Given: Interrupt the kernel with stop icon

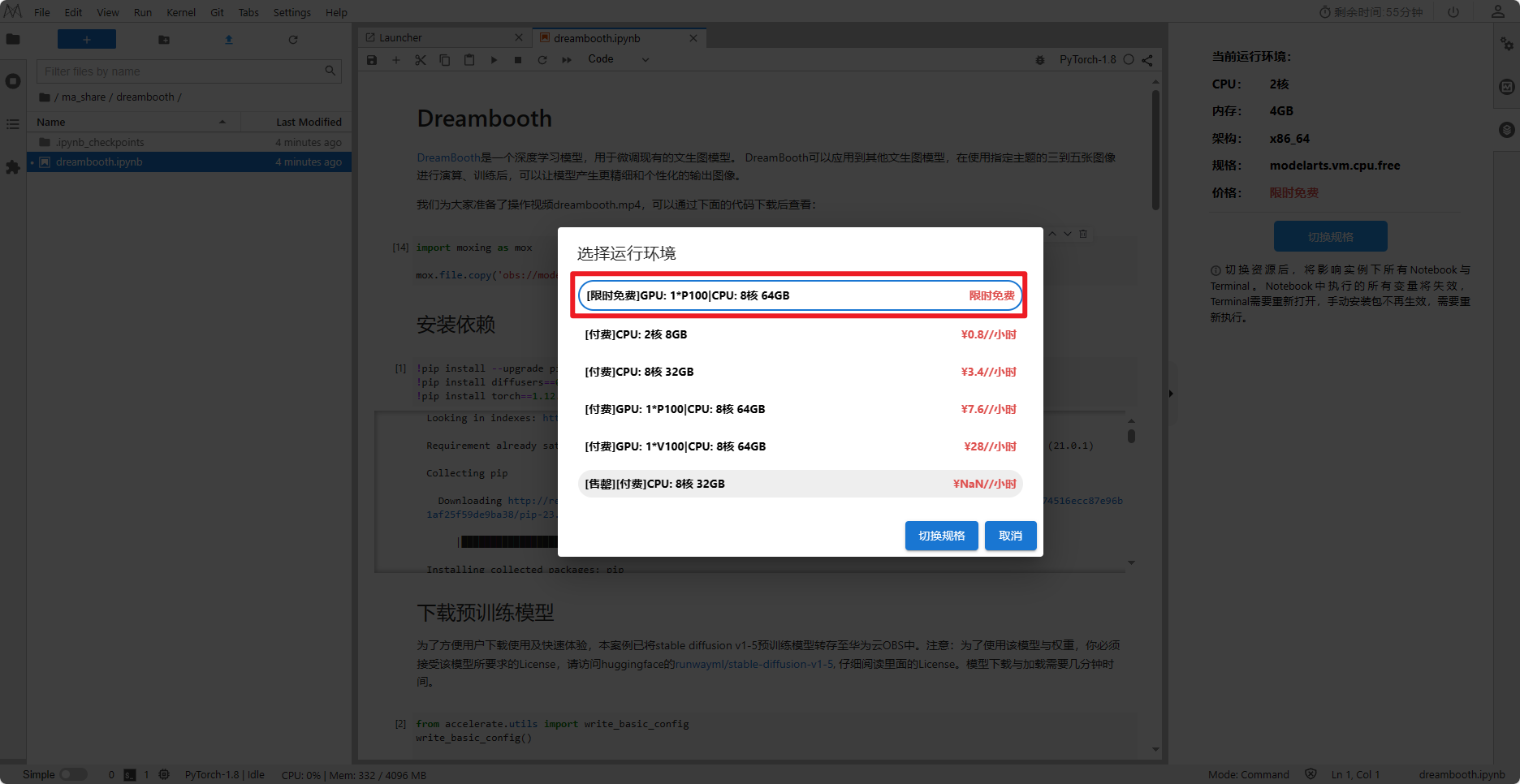Looking at the screenshot, I should 518,60.
